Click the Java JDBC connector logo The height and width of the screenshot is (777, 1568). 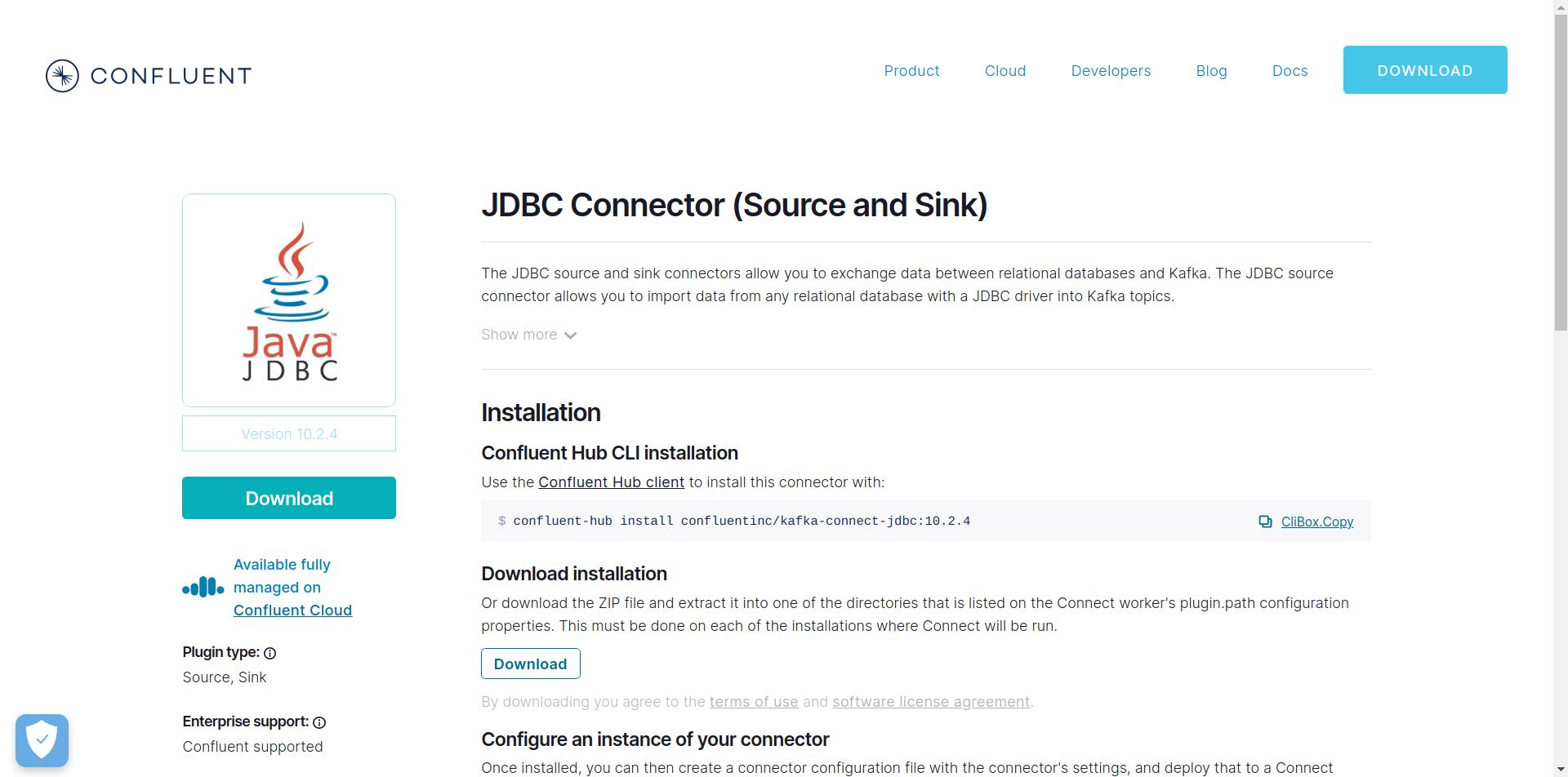click(289, 300)
